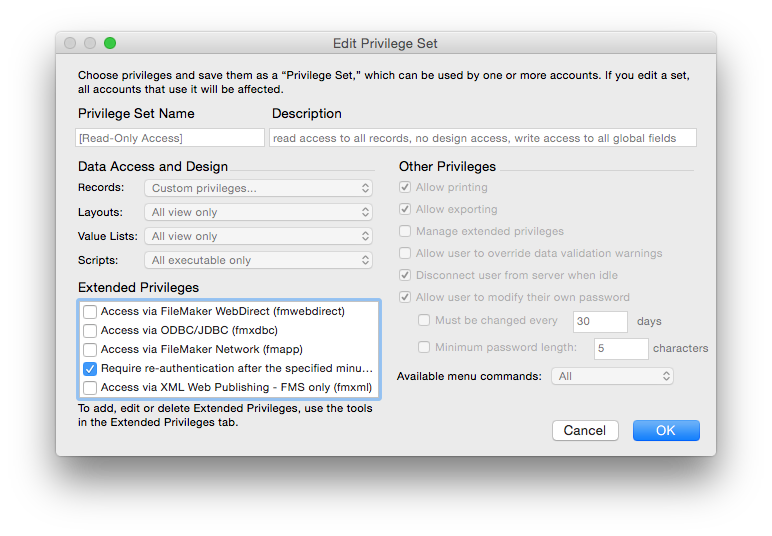Toggle Allow exporting checkbox

[x=405, y=210]
